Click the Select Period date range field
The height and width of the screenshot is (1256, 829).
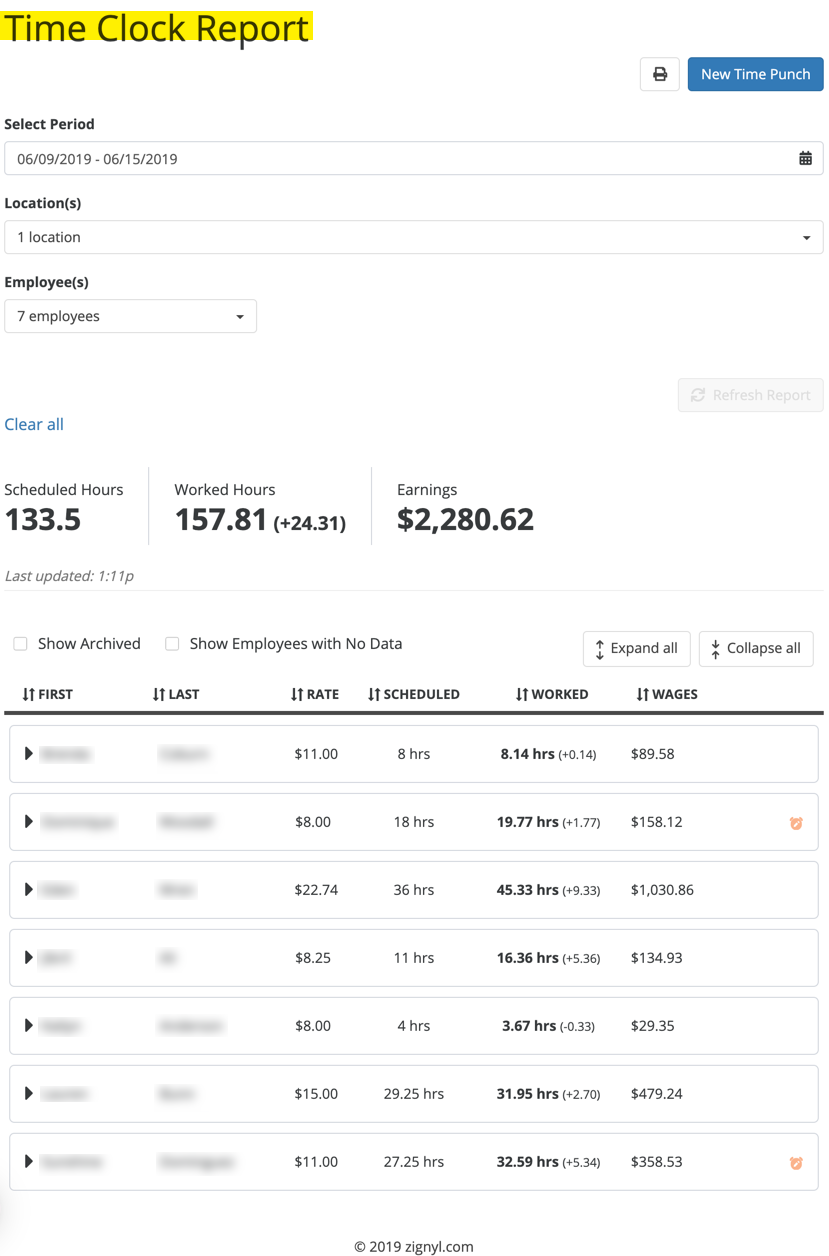coord(400,158)
